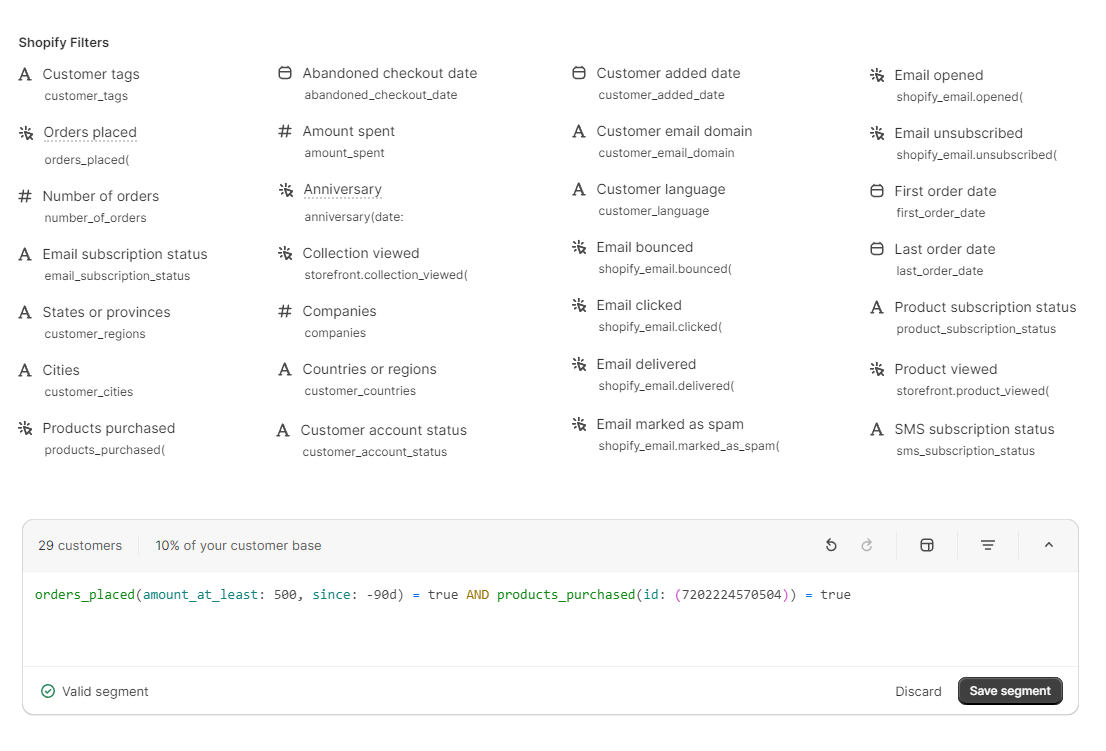This screenshot has height=751, width=1106.
Task: Click the 29 customers count
Action: (80, 545)
